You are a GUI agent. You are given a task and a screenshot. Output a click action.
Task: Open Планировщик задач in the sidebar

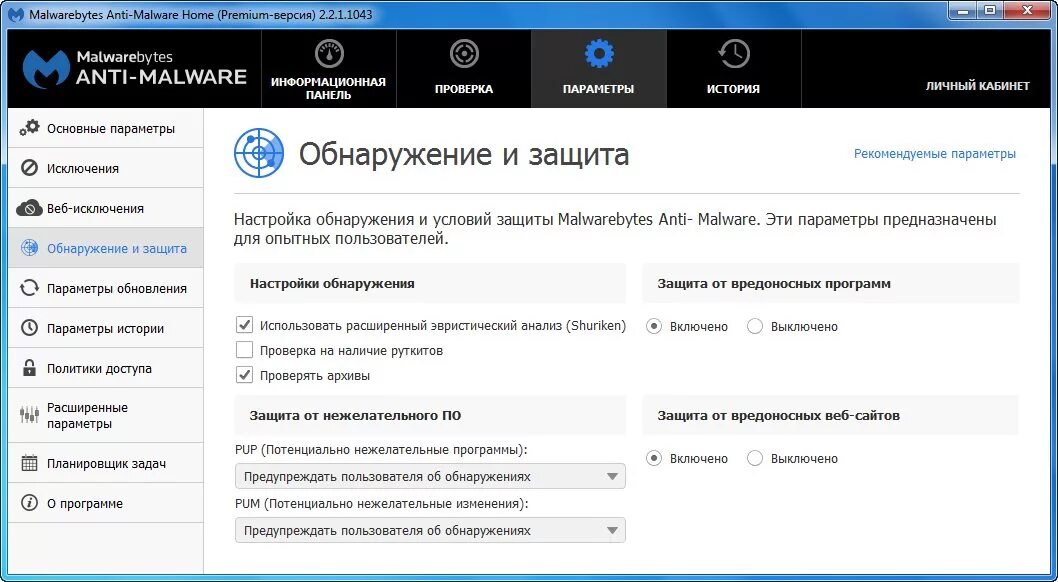coord(105,463)
